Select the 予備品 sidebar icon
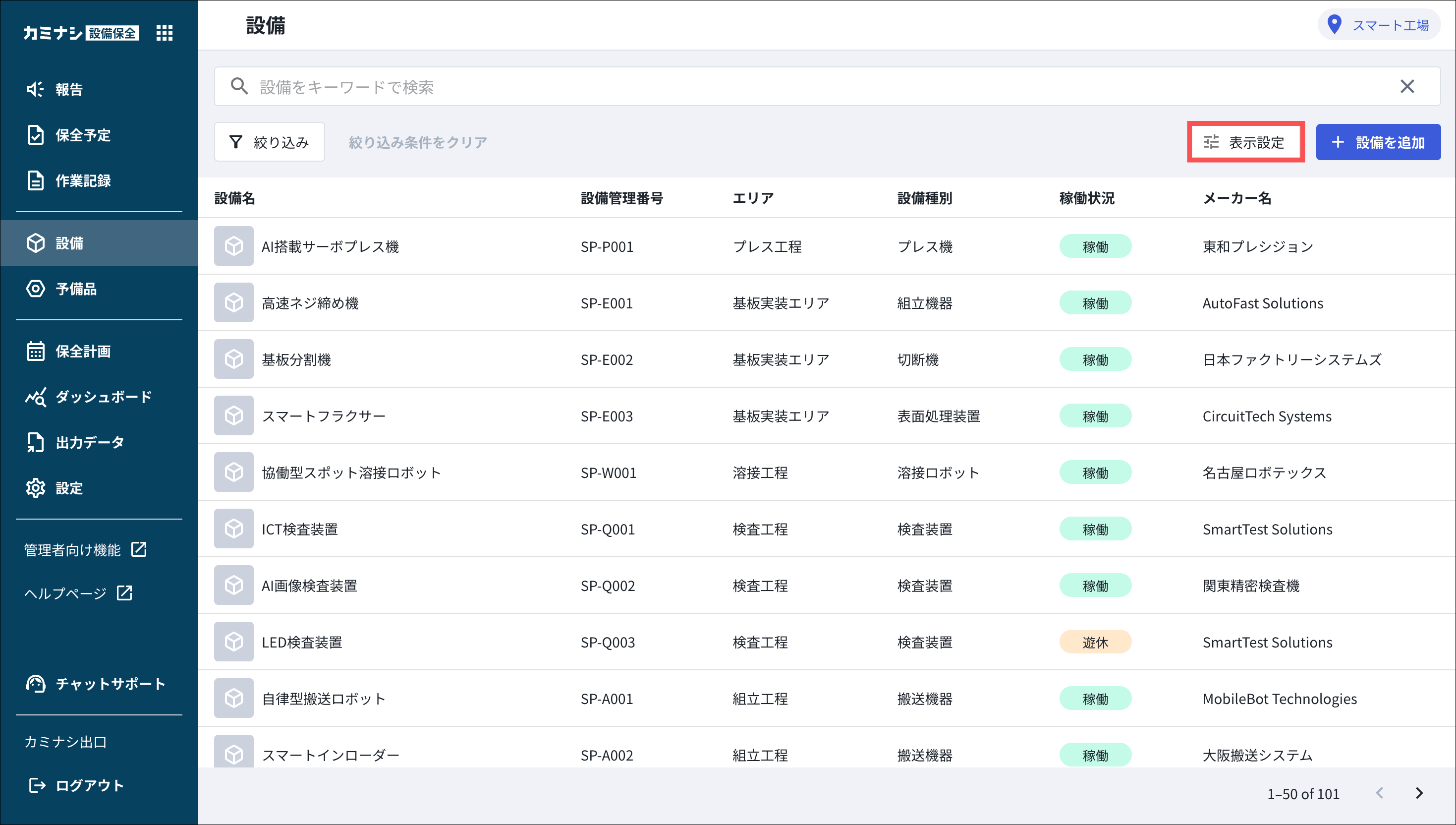Screen dimensions: 1456x825 tap(35, 289)
